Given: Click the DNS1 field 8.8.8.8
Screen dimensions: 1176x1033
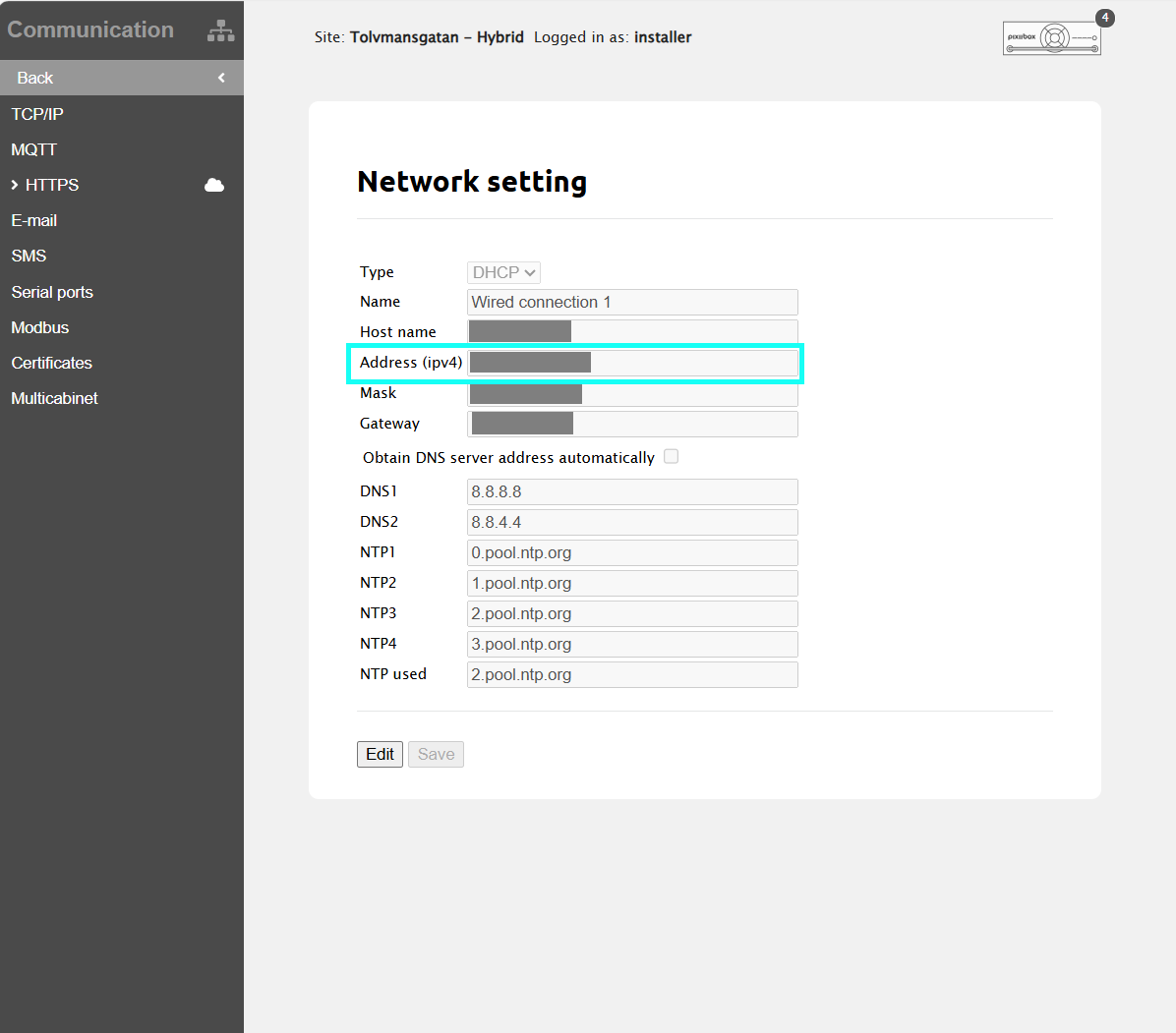Looking at the screenshot, I should coord(632,491).
